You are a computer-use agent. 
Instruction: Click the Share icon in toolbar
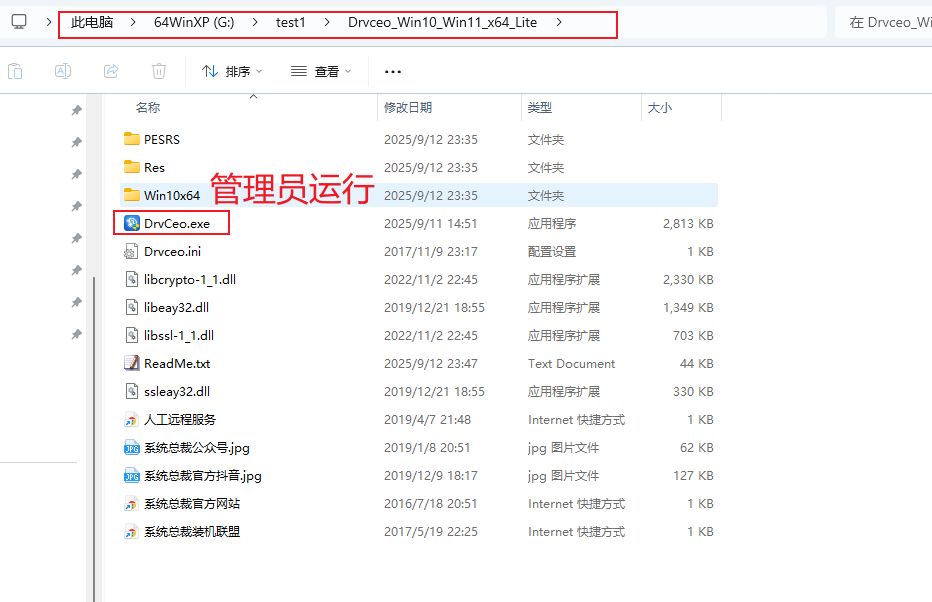[x=111, y=71]
